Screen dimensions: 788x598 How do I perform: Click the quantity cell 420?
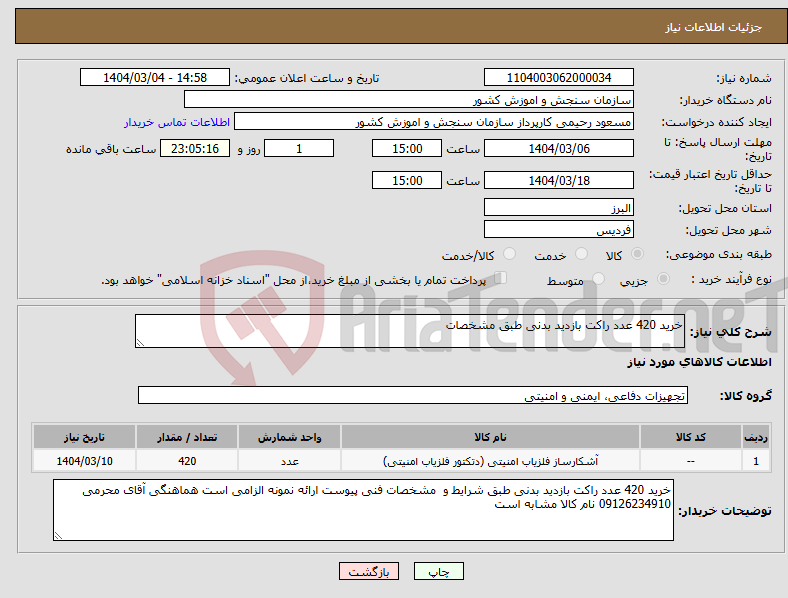pyautogui.click(x=187, y=461)
